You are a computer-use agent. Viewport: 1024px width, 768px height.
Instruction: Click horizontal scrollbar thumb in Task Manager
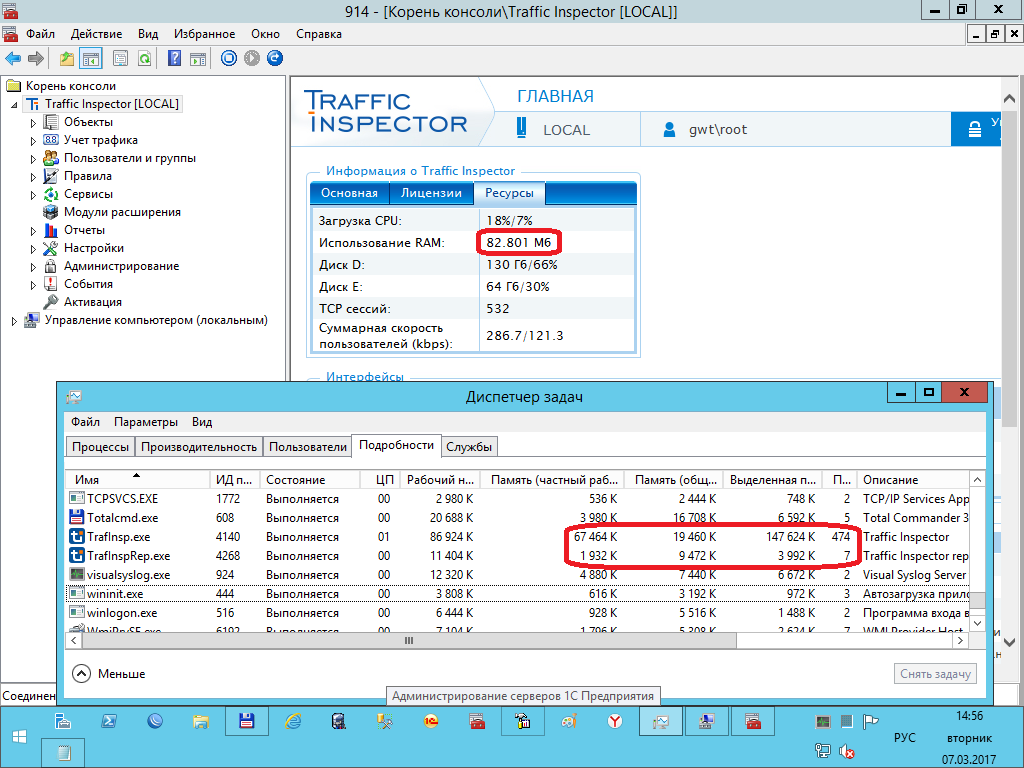point(409,641)
